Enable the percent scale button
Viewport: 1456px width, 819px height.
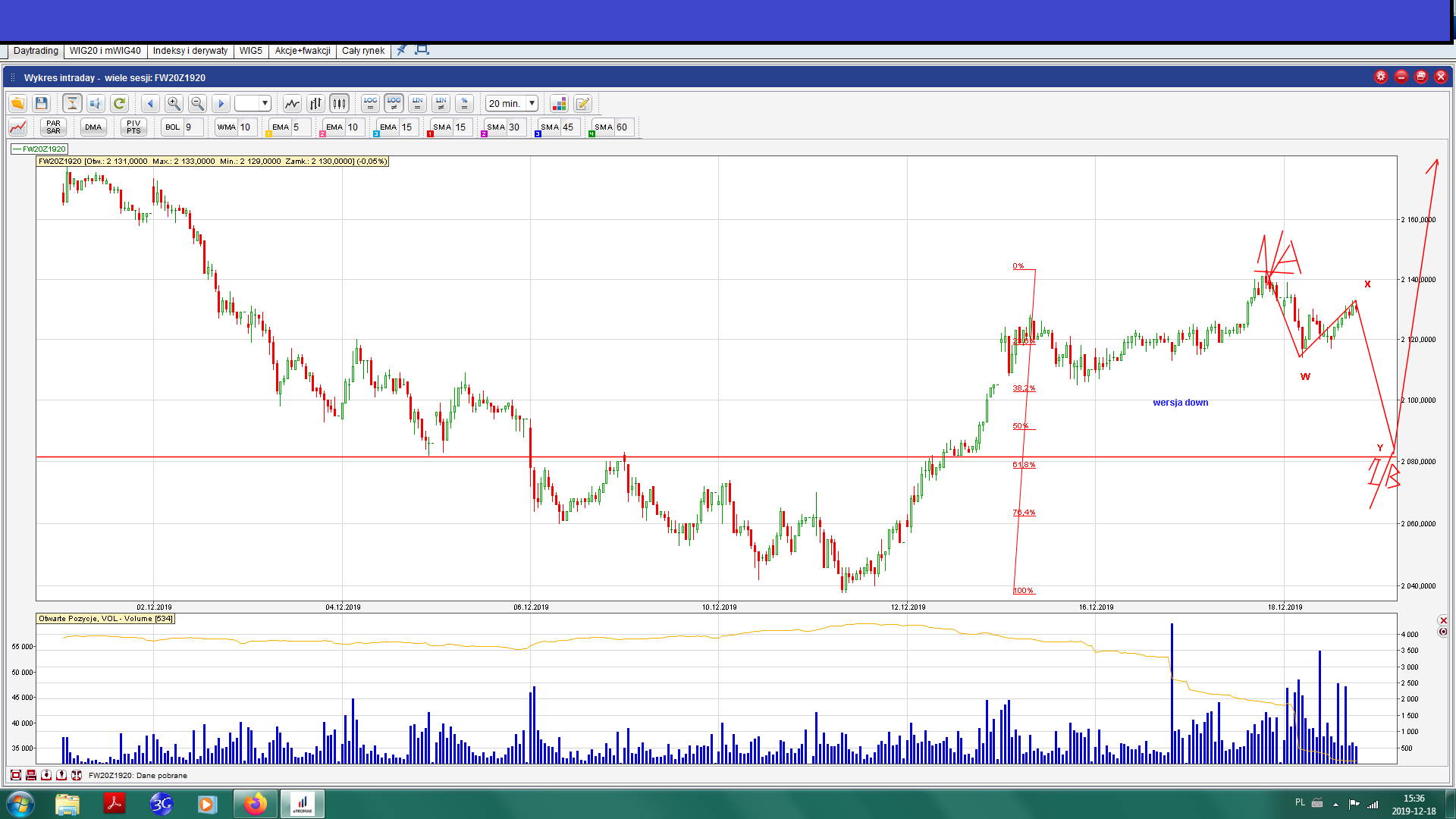point(464,103)
